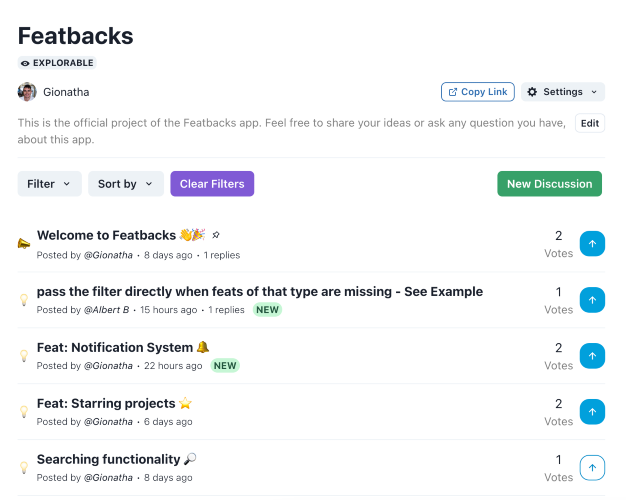626x500 pixels.
Task: Click the pin icon beside Welcome title
Action: click(x=216, y=235)
